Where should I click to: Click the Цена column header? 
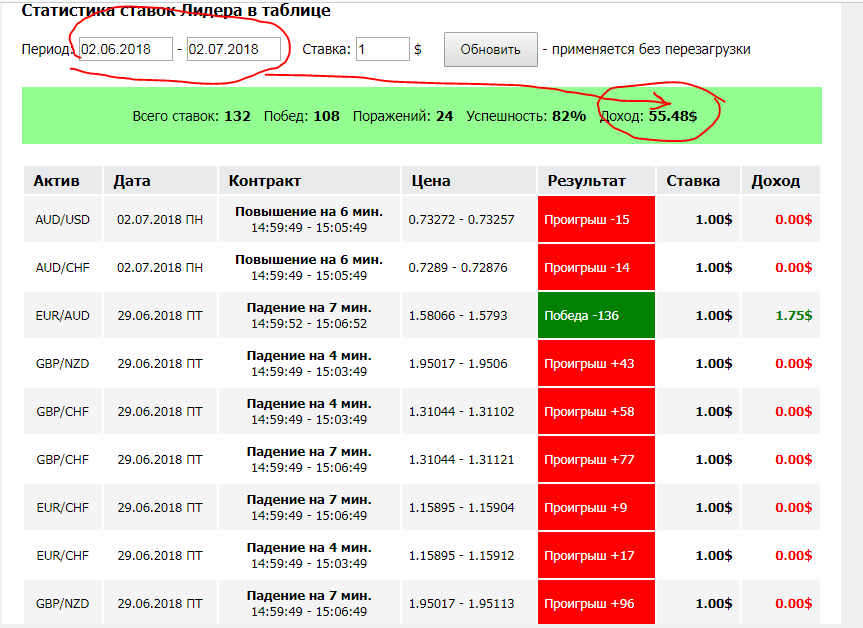click(469, 181)
